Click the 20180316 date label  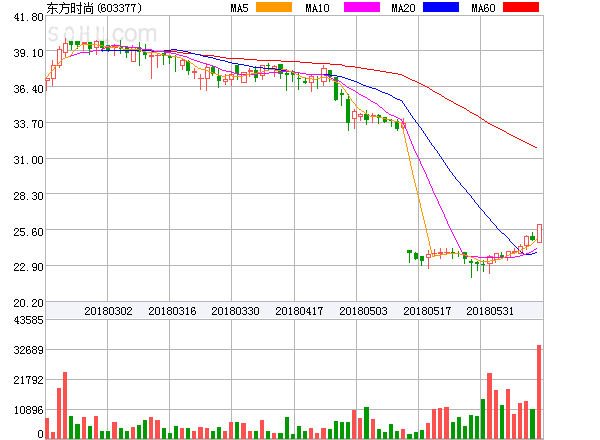tap(172, 311)
